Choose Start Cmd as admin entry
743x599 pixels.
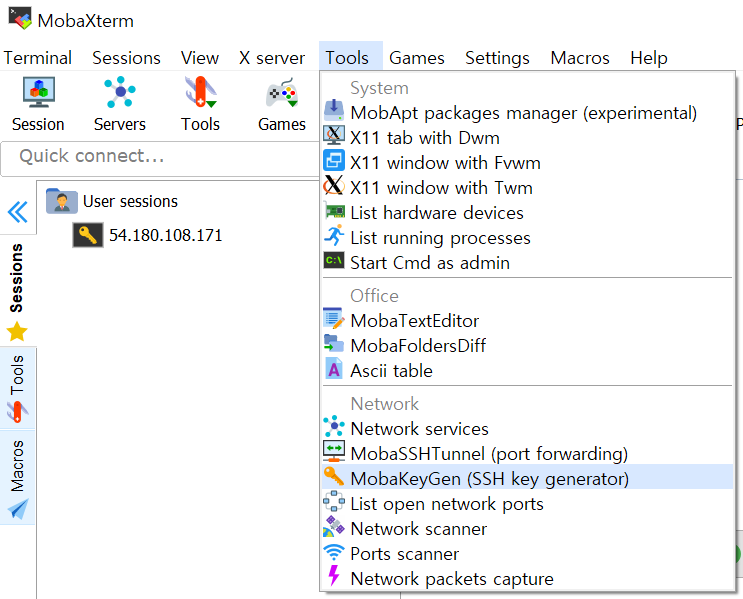527,263
